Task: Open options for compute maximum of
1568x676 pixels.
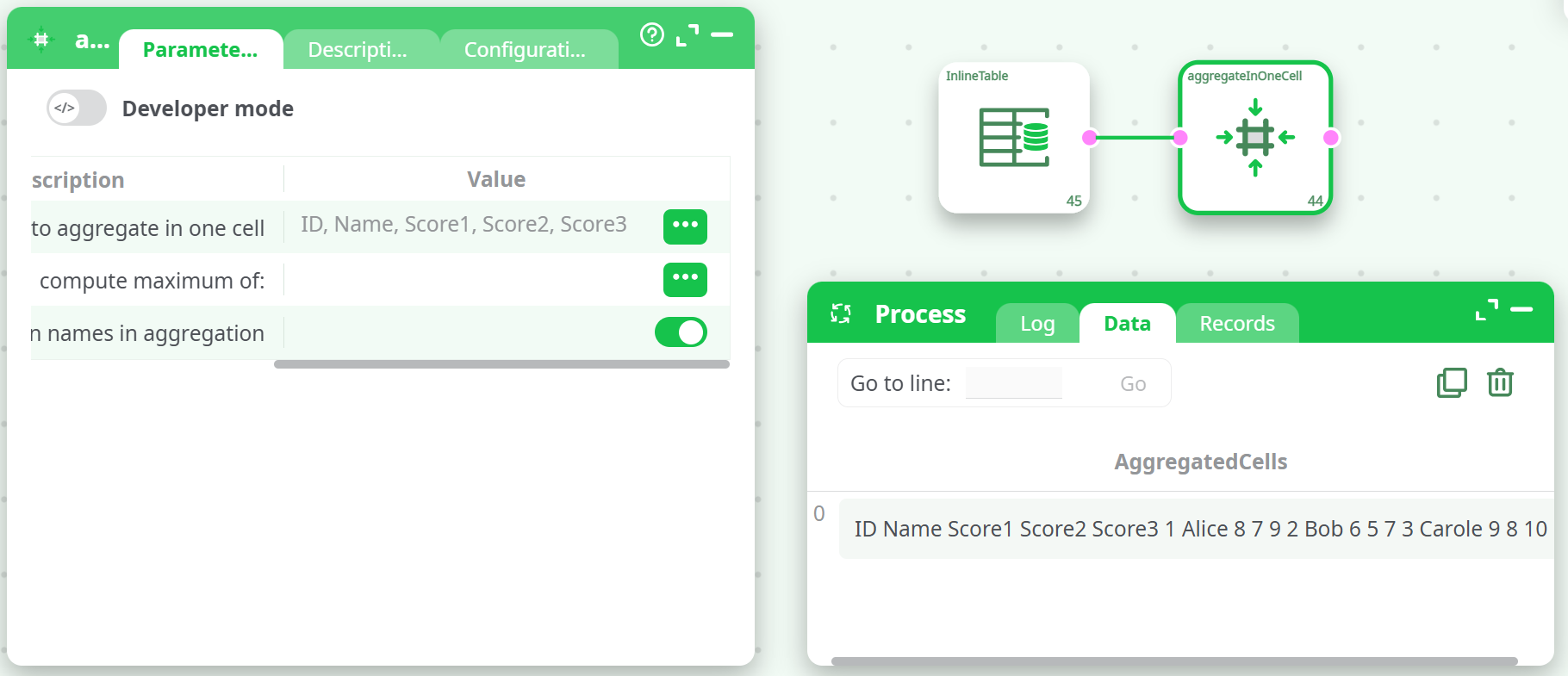Action: 685,279
